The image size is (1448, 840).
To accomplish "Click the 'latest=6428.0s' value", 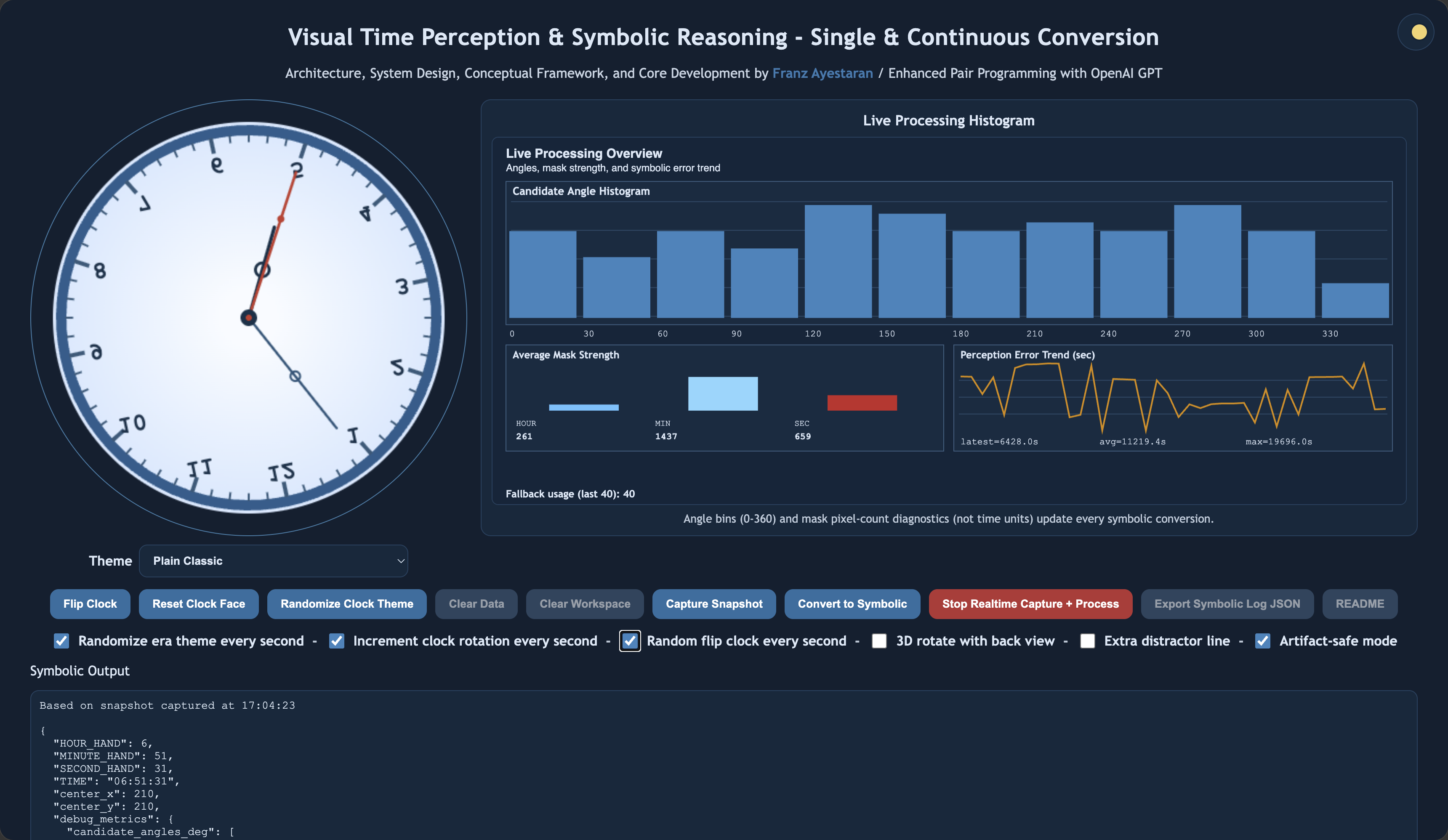I will pyautogui.click(x=999, y=442).
